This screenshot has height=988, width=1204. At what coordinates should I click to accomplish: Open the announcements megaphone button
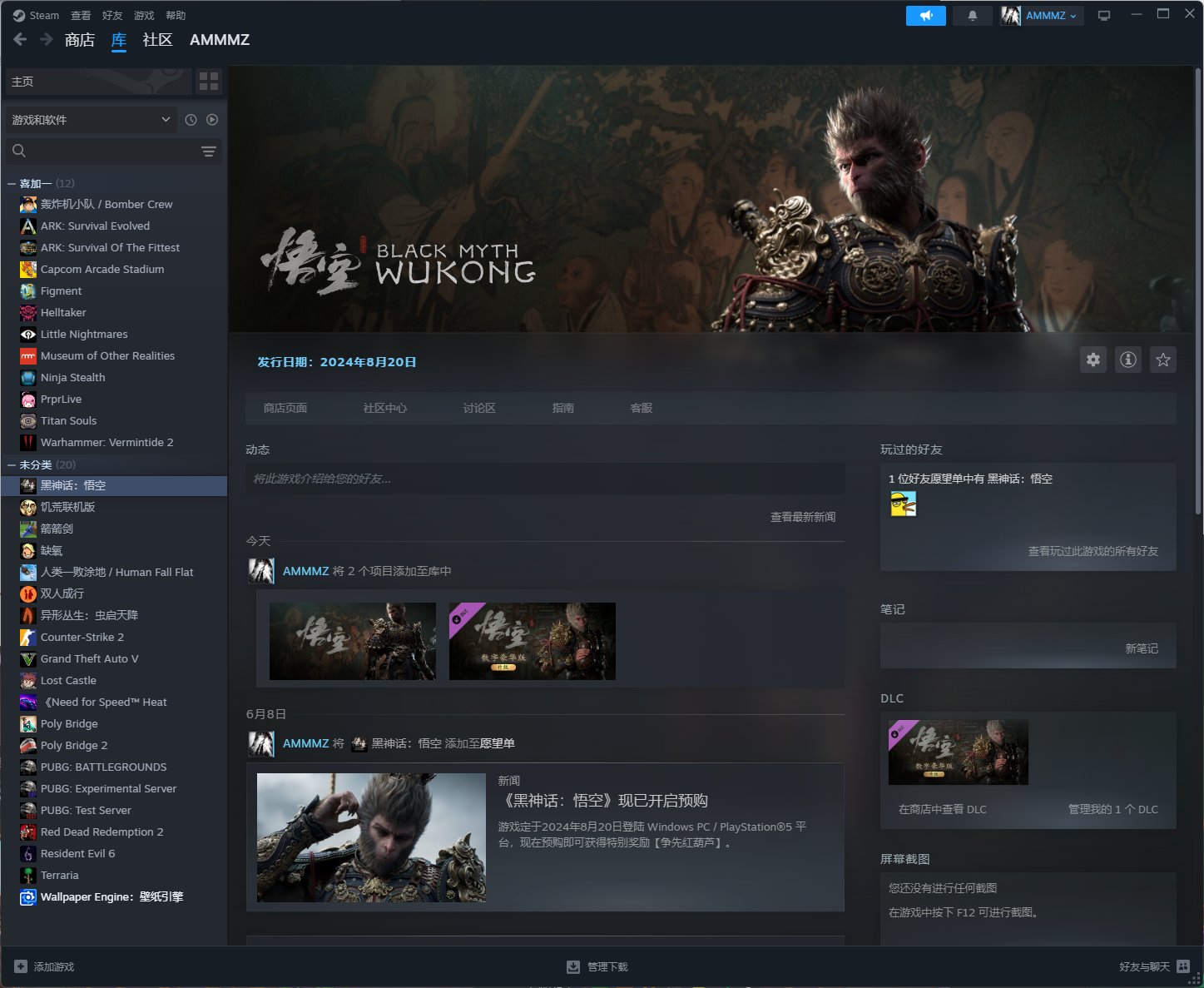point(925,15)
